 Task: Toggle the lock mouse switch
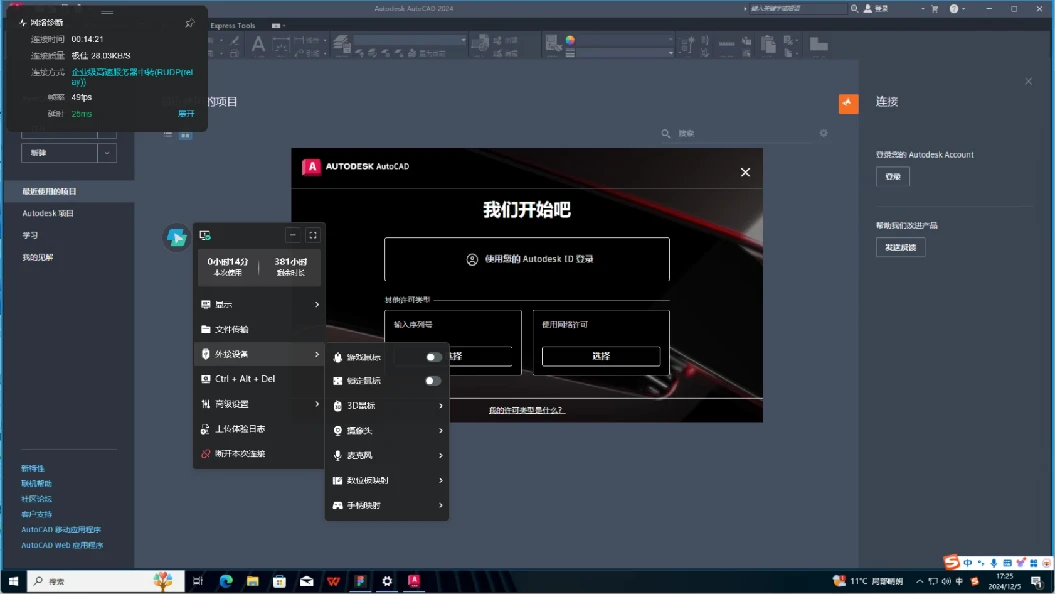[x=434, y=381]
